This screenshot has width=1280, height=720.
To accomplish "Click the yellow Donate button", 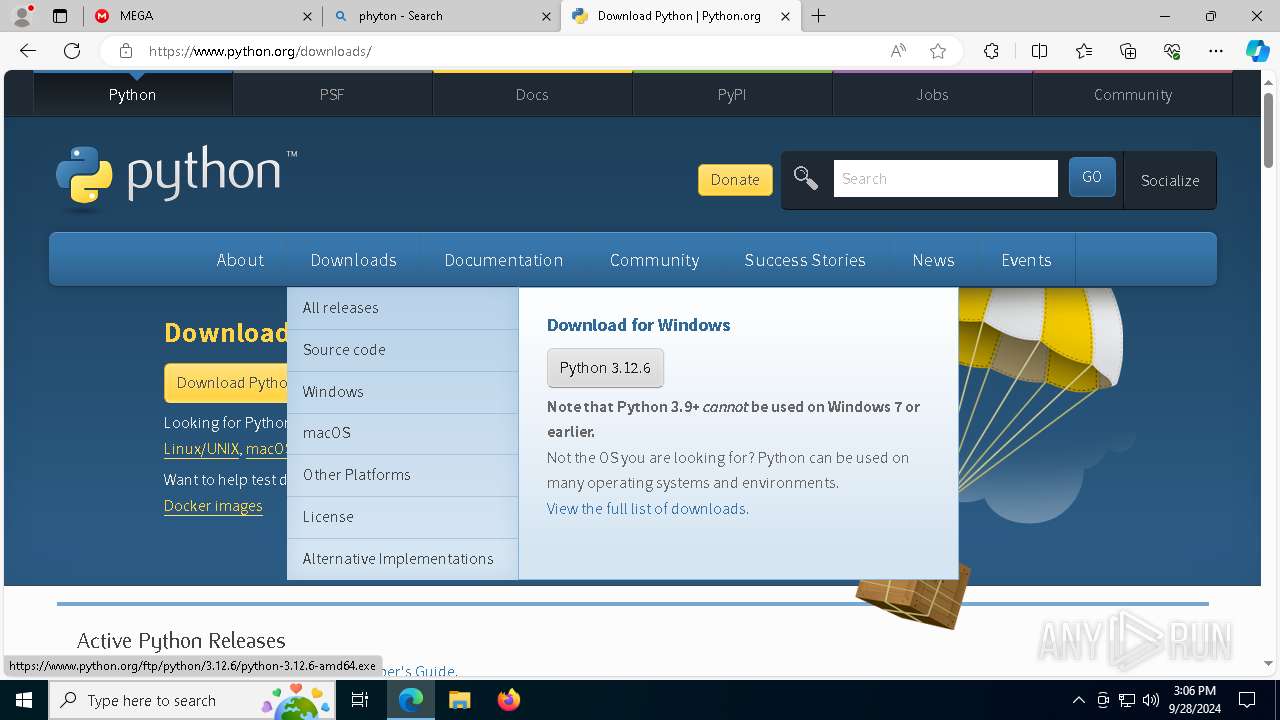I will click(x=735, y=180).
